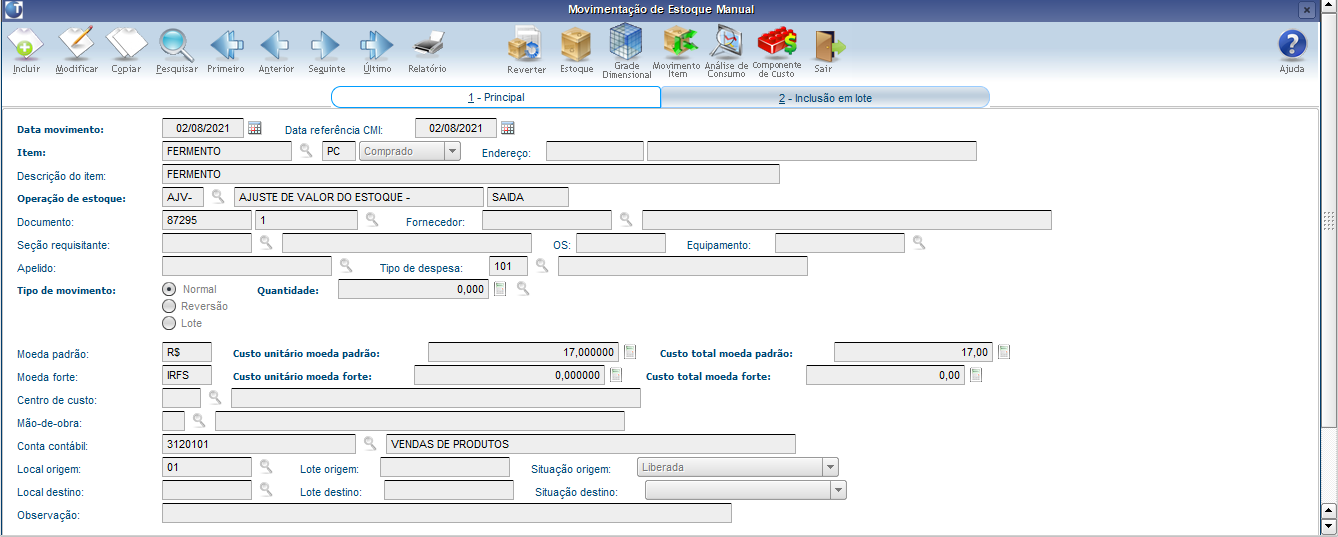Image resolution: width=1338 pixels, height=537 pixels.
Task: Open calculator icon next to Quantidade
Action: coord(501,289)
